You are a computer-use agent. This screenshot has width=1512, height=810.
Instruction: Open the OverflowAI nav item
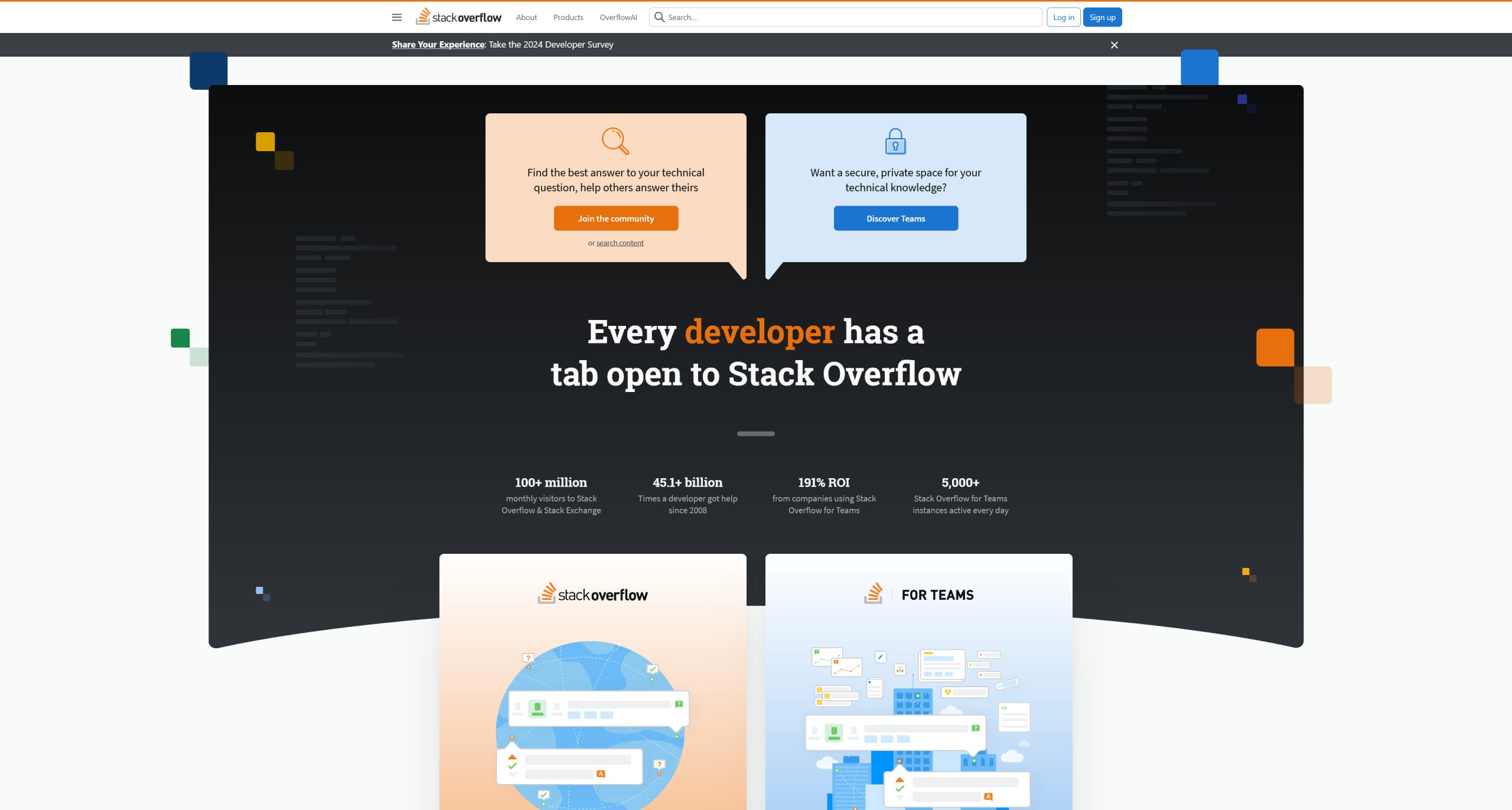(x=618, y=17)
